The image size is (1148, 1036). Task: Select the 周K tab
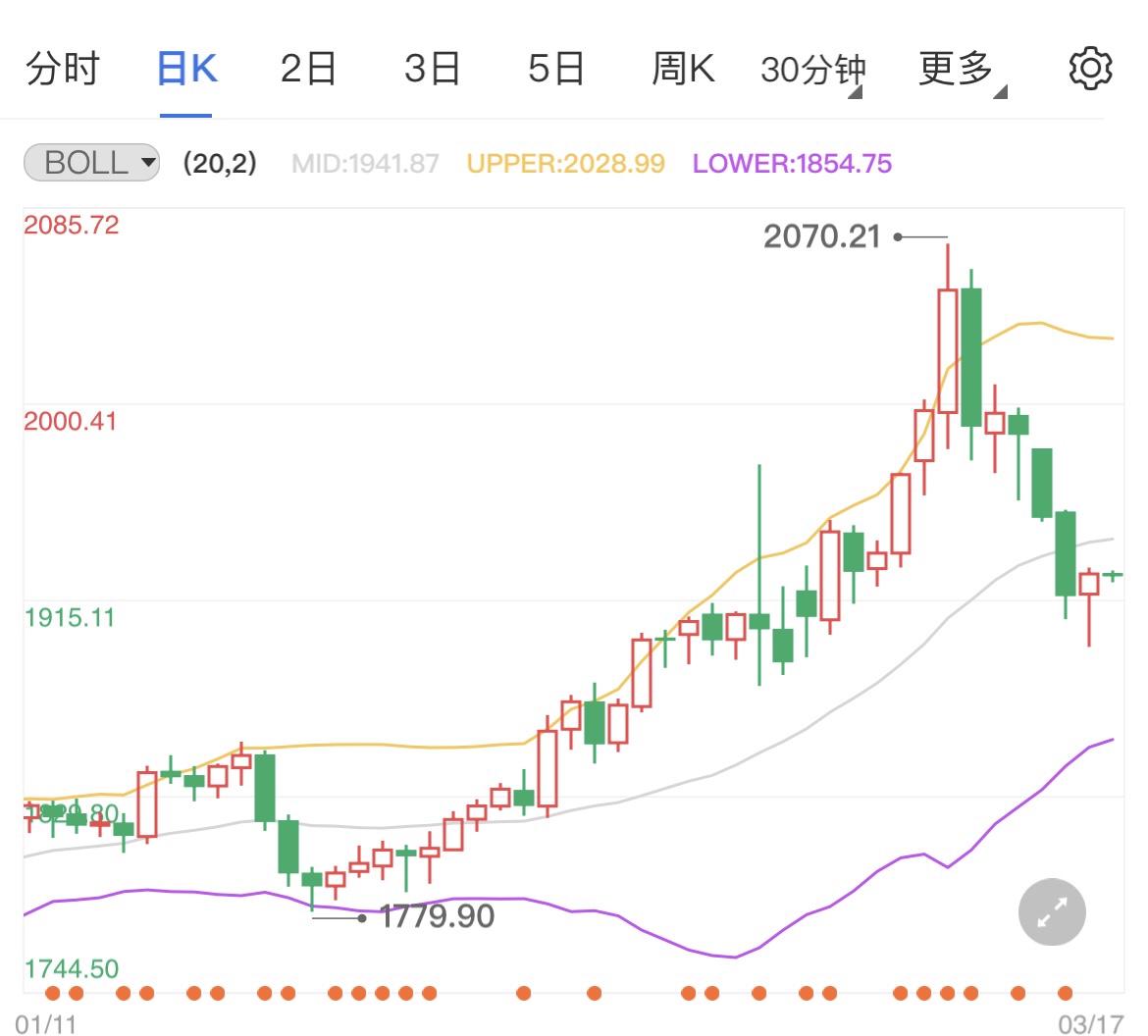[x=683, y=69]
